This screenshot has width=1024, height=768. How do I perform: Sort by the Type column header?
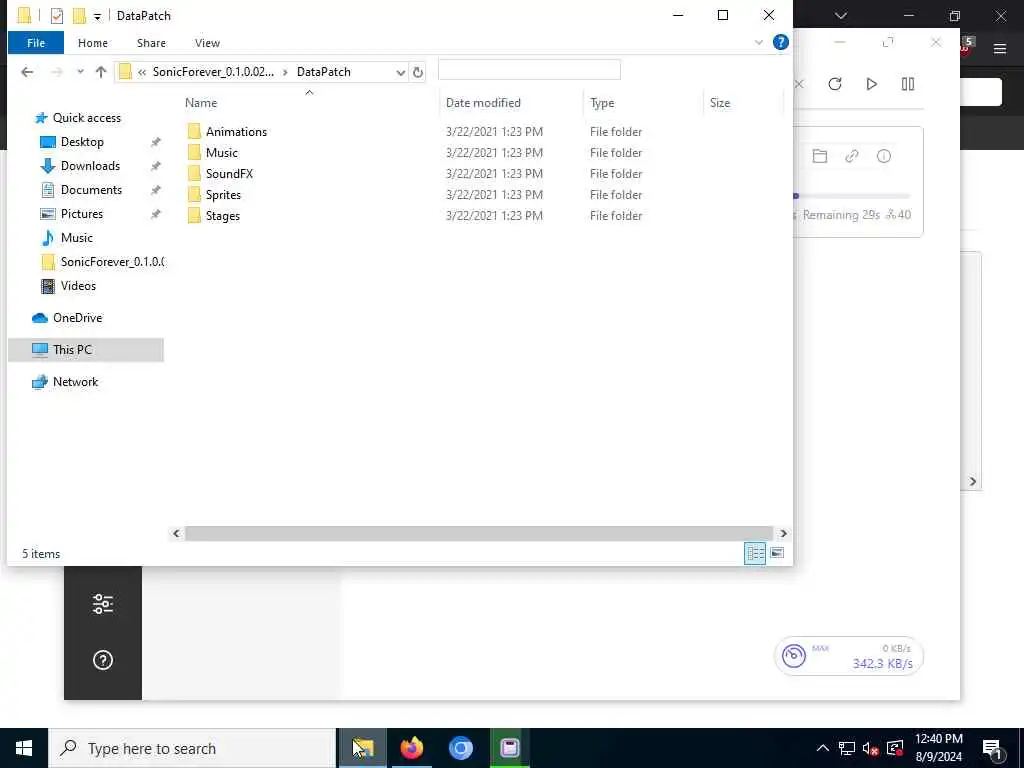pos(601,103)
